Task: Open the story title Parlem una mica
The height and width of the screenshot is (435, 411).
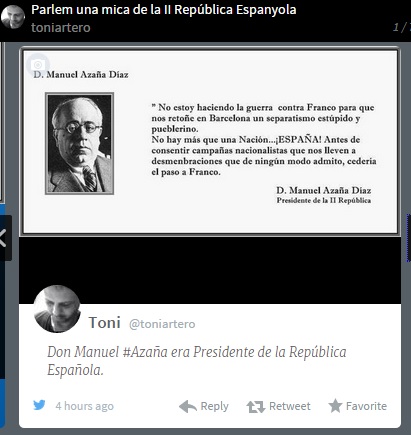Action: tap(164, 10)
